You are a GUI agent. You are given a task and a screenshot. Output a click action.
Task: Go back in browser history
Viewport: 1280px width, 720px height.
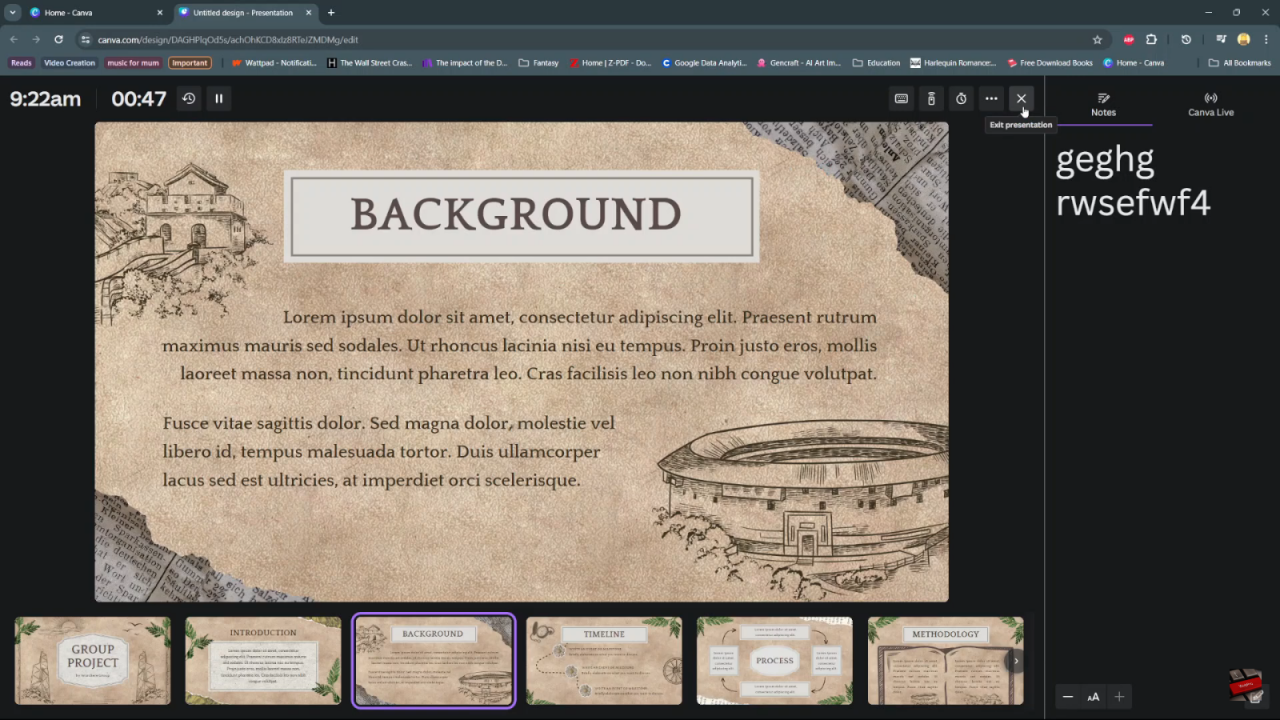tap(13, 39)
